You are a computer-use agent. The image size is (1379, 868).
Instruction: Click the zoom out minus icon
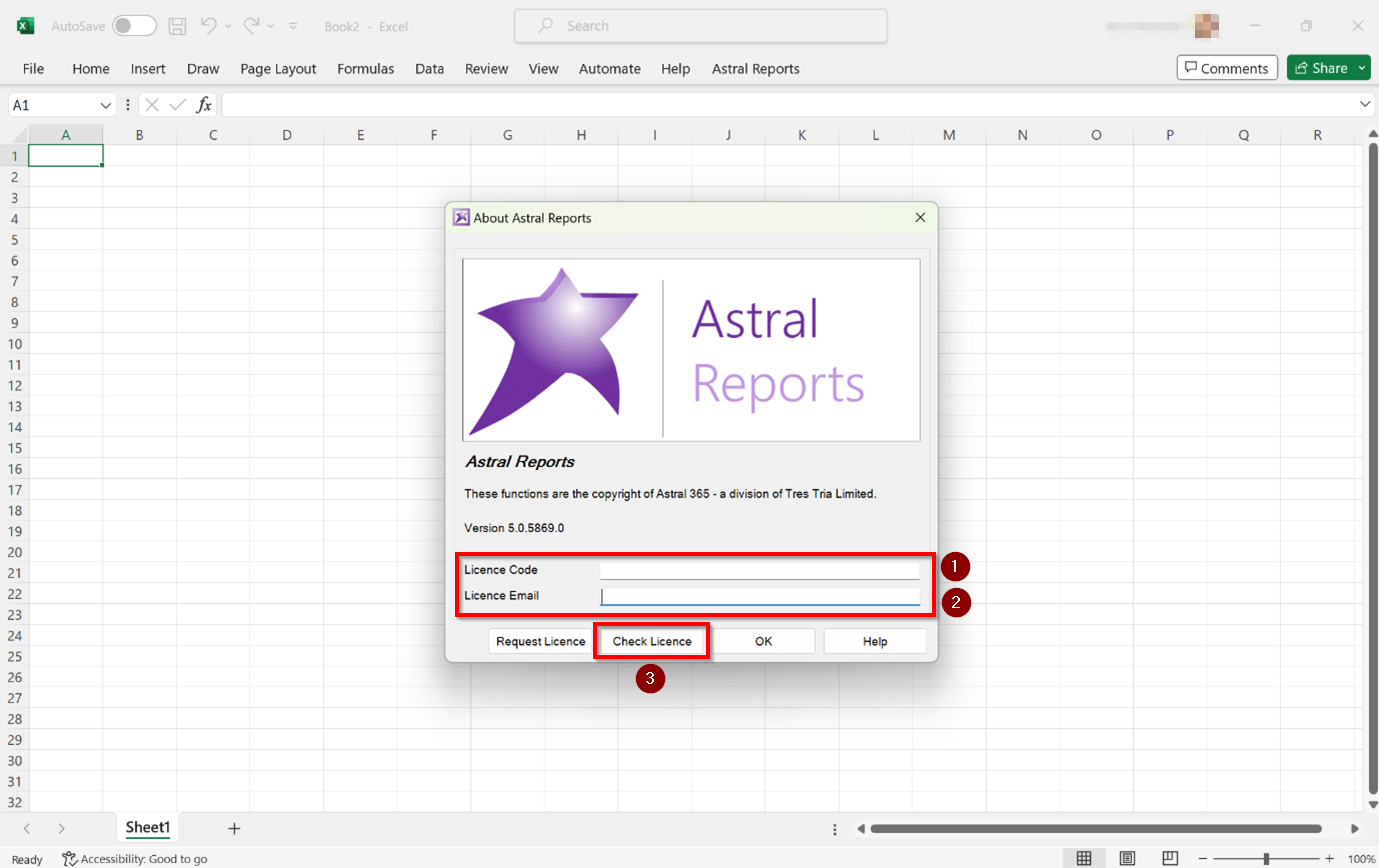1203,859
